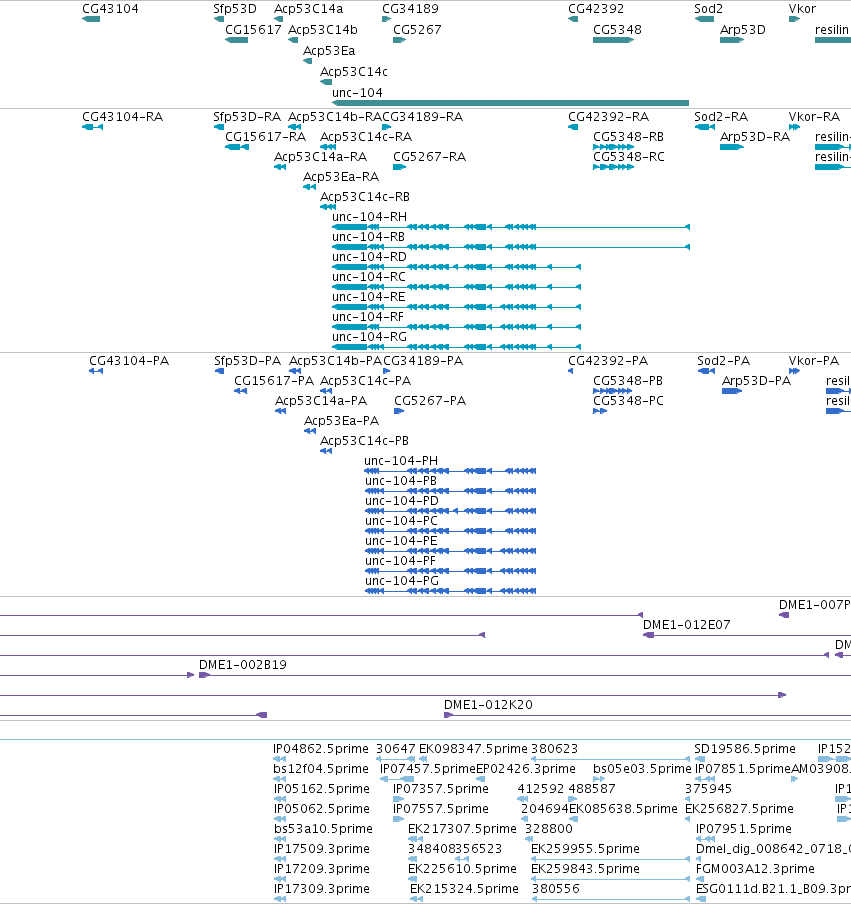
Task: Select transcript unc-104-RG
Action: point(456,347)
